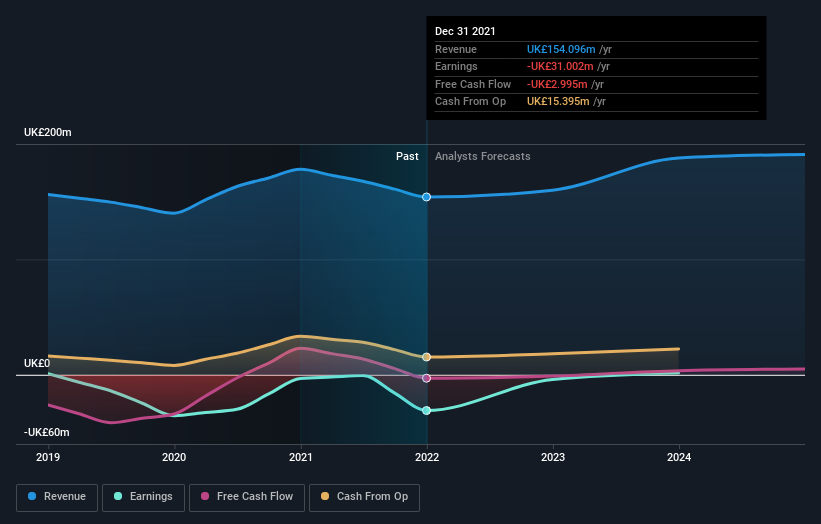Select the 2020 axis label
The height and width of the screenshot is (524, 821).
tap(174, 457)
